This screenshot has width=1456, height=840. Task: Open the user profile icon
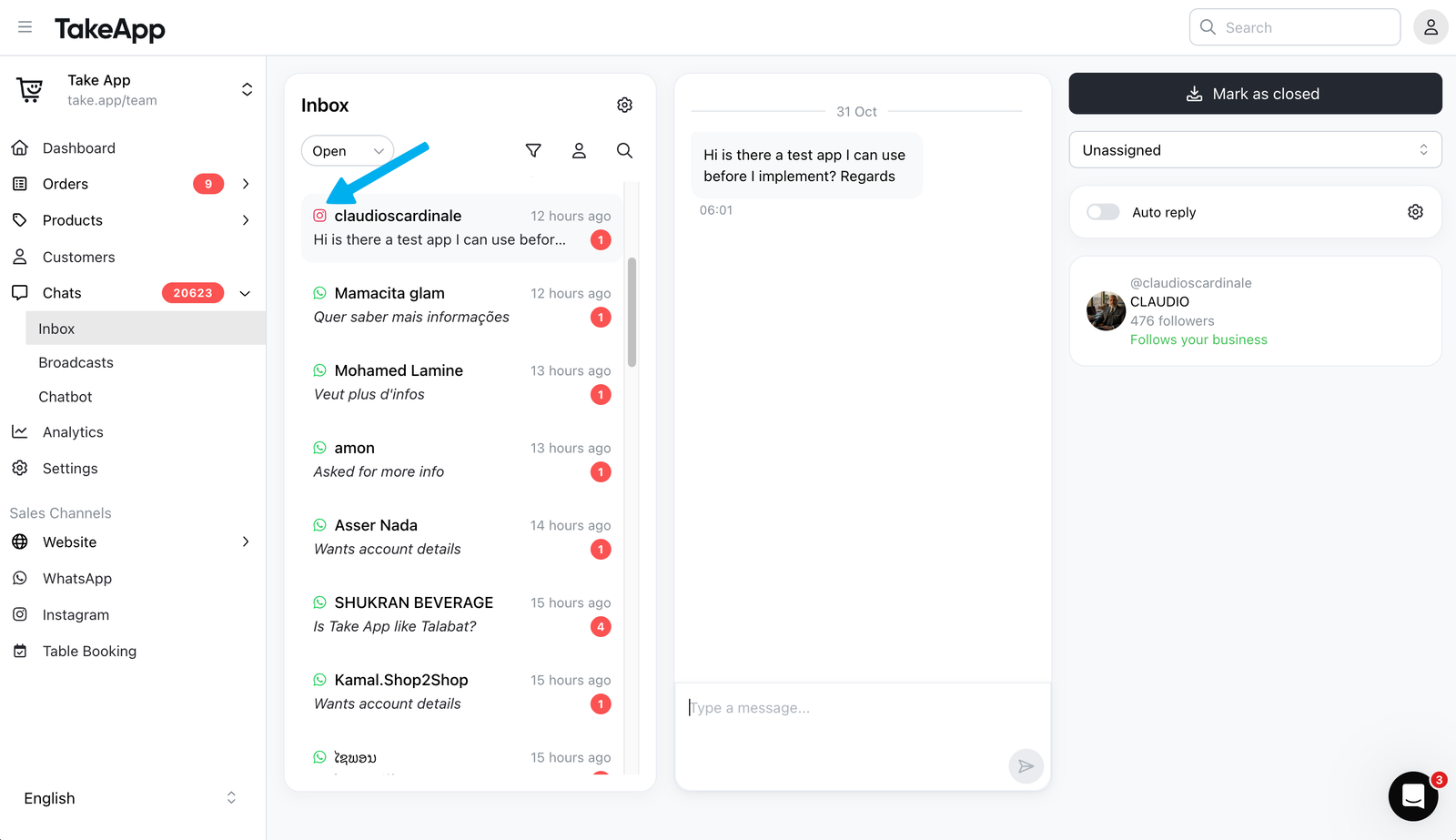click(x=1431, y=27)
